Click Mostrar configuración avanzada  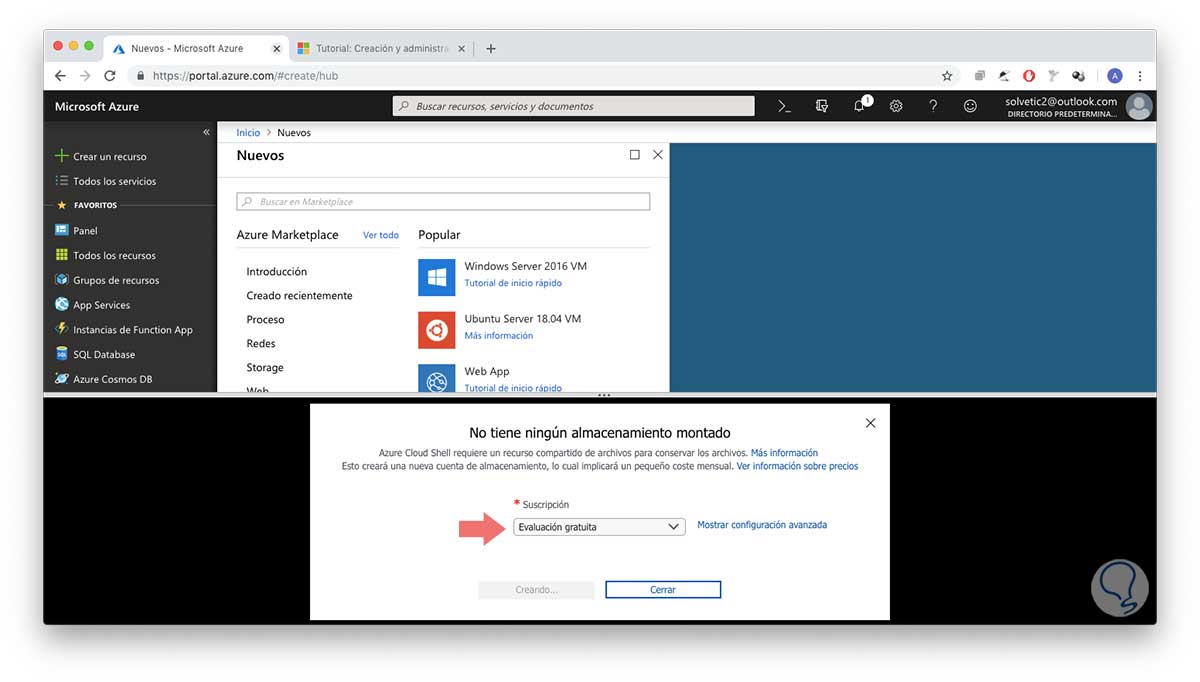[762, 525]
